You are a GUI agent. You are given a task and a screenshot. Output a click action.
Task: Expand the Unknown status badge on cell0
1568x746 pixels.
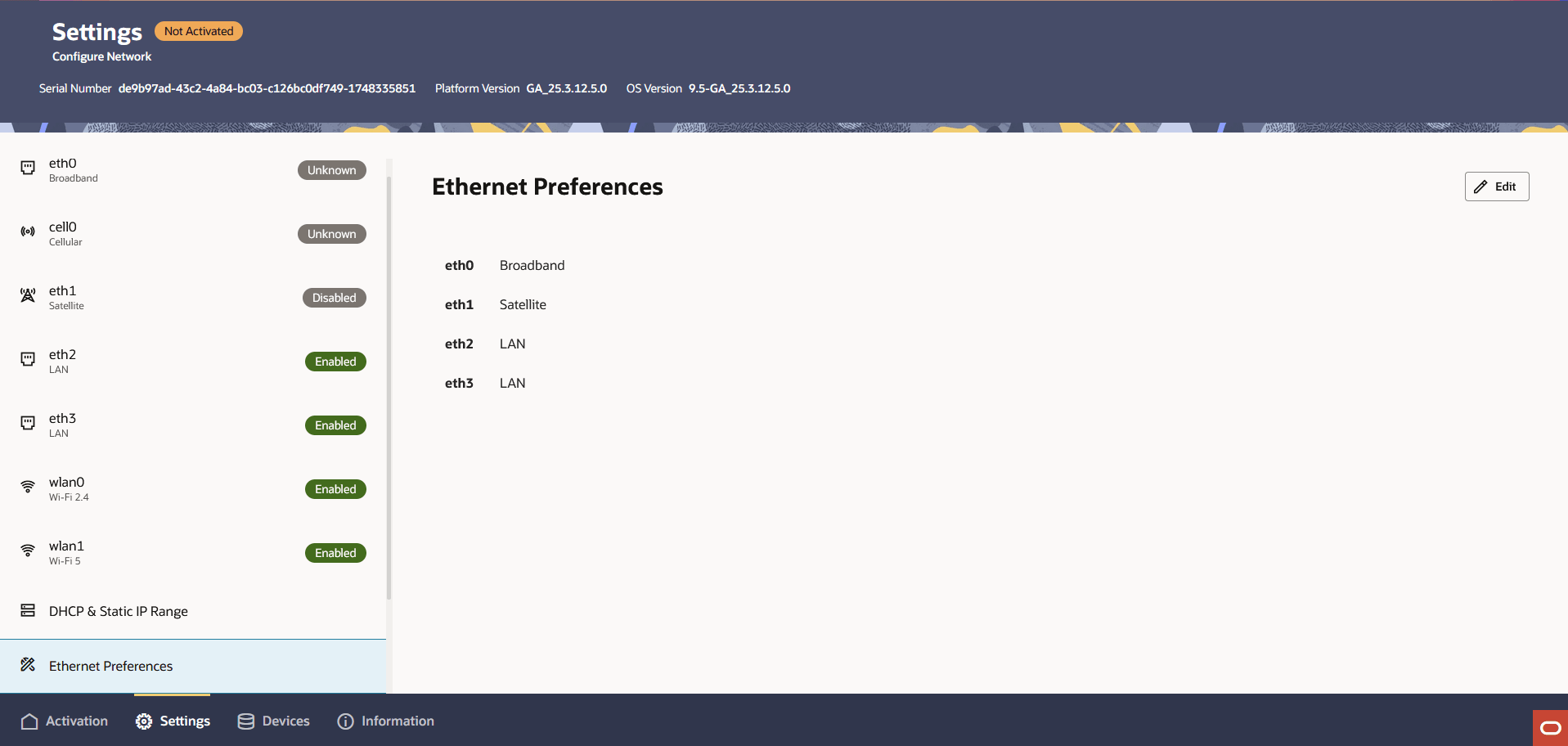[x=331, y=233]
